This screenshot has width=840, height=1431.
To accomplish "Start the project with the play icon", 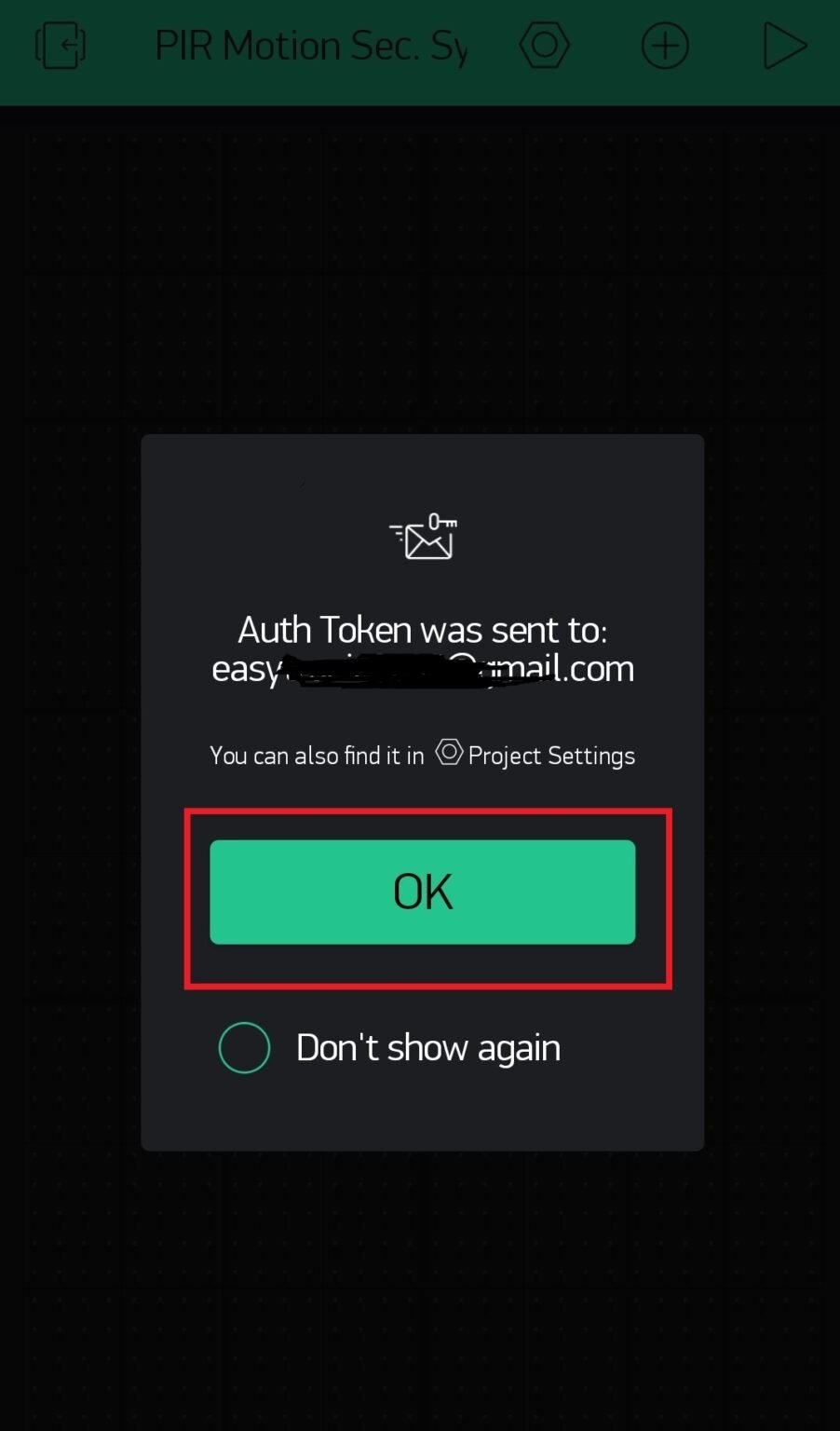I will [784, 46].
